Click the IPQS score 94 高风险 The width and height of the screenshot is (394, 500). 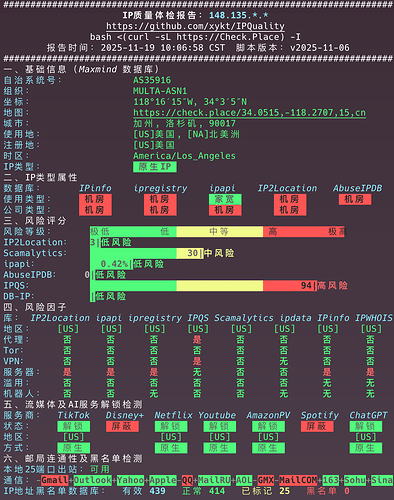pos(324,286)
